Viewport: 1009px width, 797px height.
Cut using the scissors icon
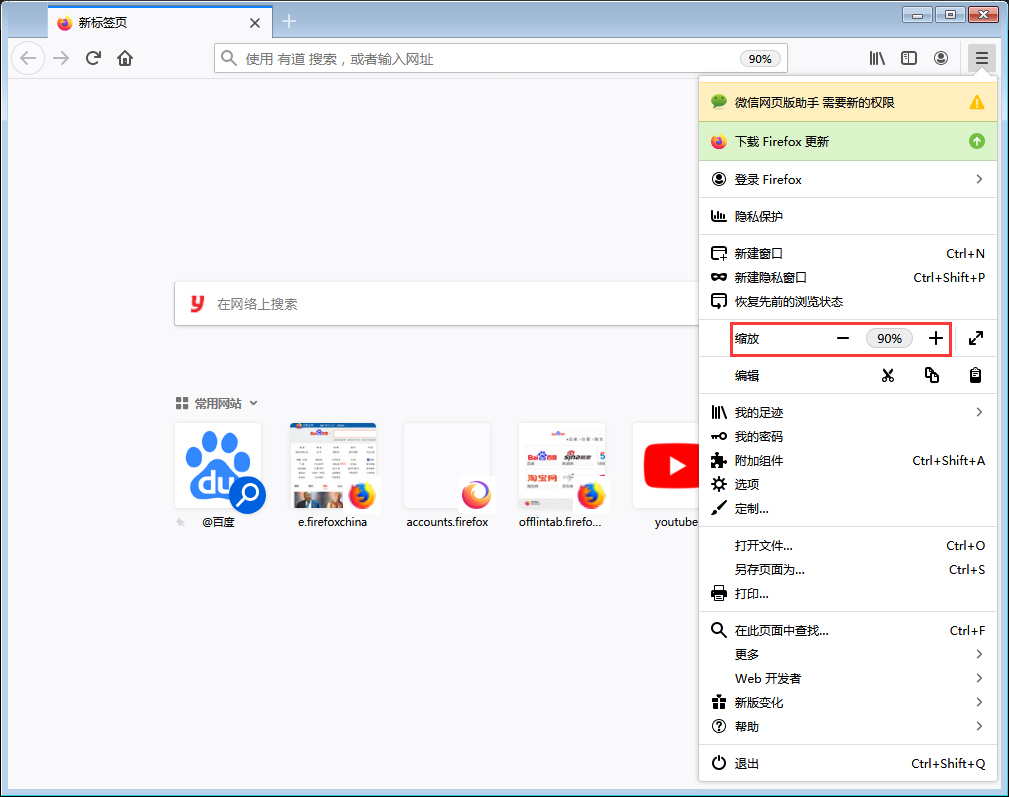(887, 375)
